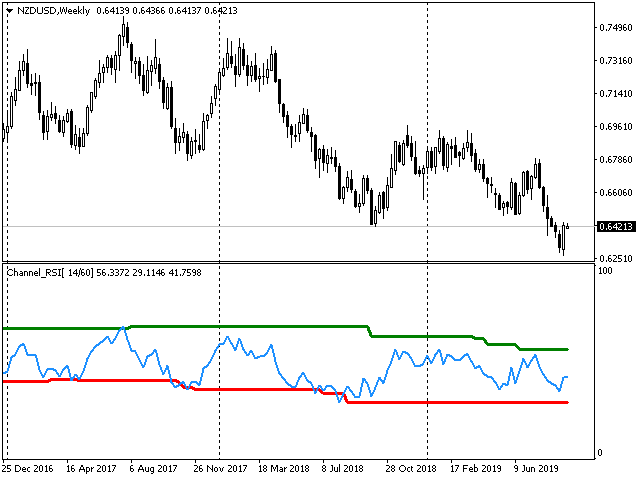Select the NZDUSD,Weekly chart title text

click(x=53, y=11)
